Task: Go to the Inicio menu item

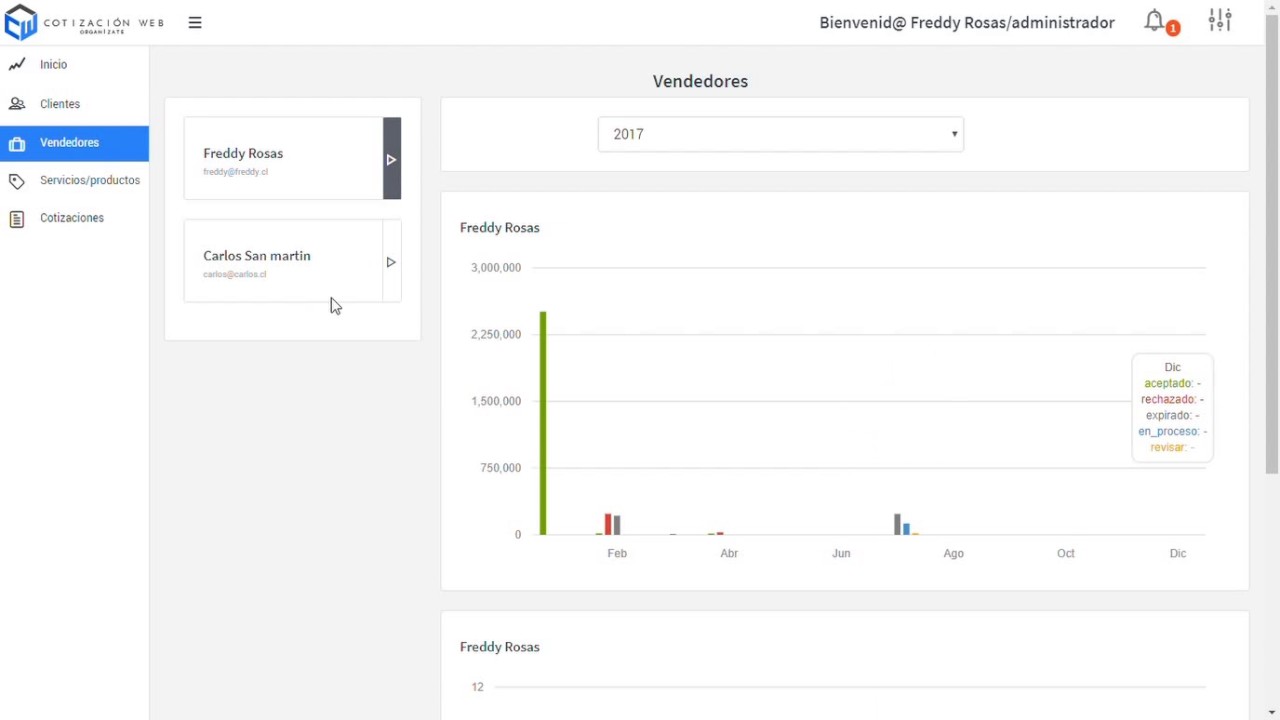Action: [54, 65]
